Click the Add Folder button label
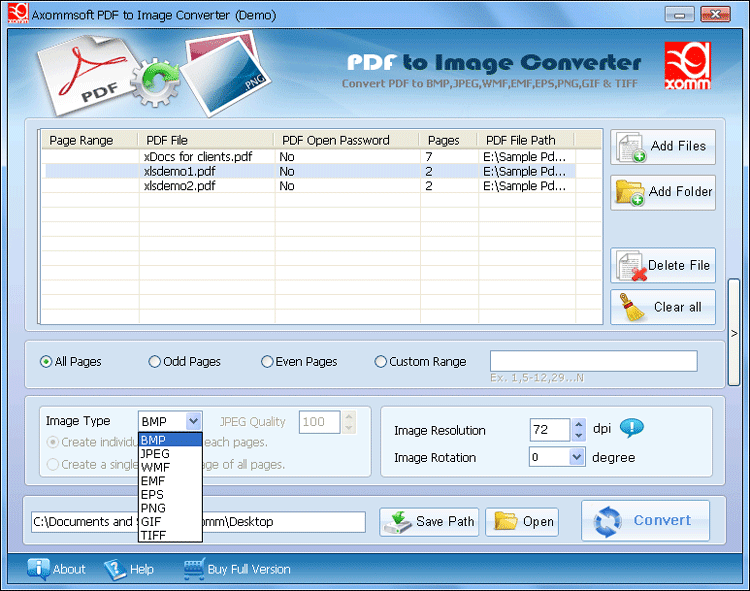Viewport: 750px width, 591px height. point(680,191)
